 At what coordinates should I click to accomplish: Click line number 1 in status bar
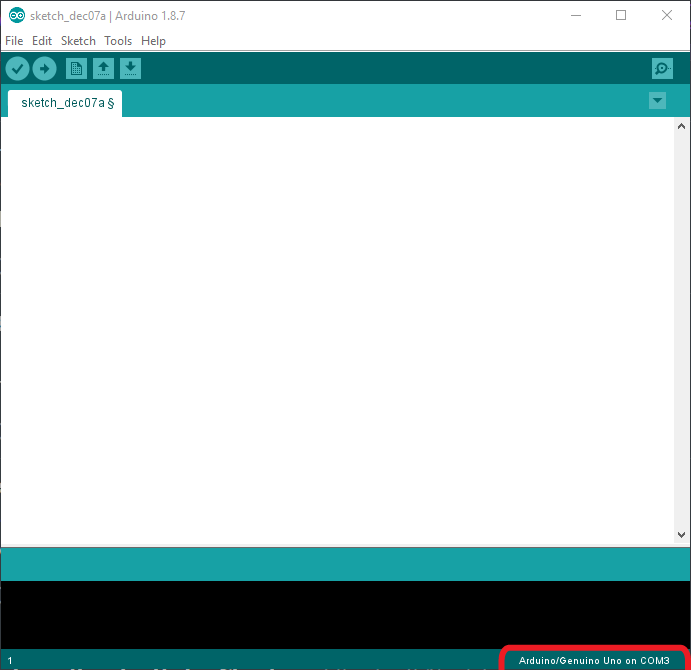(x=10, y=661)
